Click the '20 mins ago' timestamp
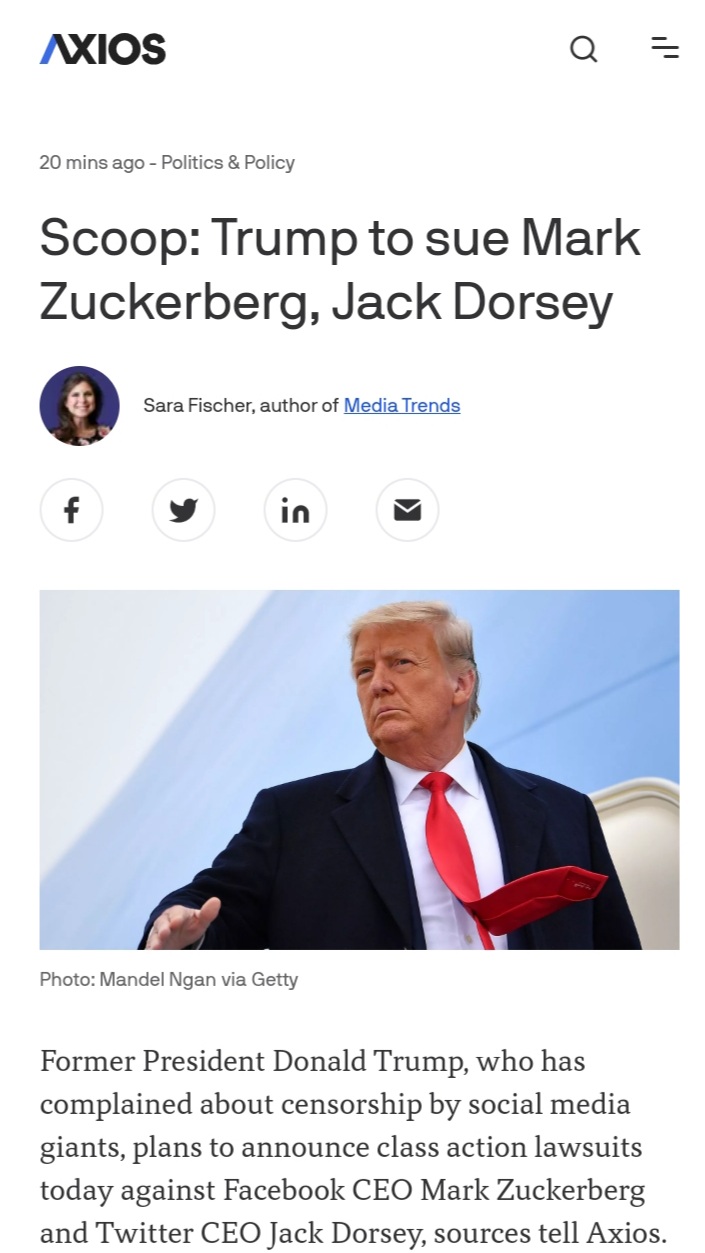Viewport: 705px width, 1253px height. click(x=92, y=162)
